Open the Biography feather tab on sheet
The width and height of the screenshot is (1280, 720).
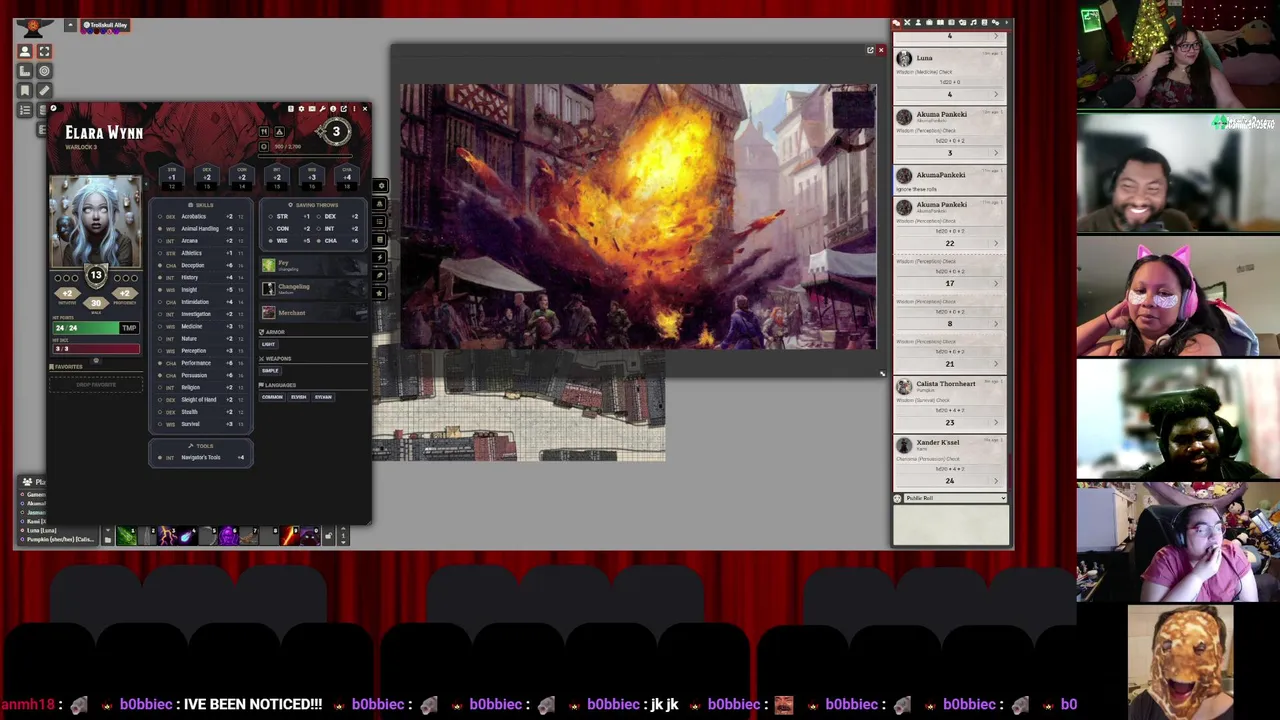tap(382, 275)
